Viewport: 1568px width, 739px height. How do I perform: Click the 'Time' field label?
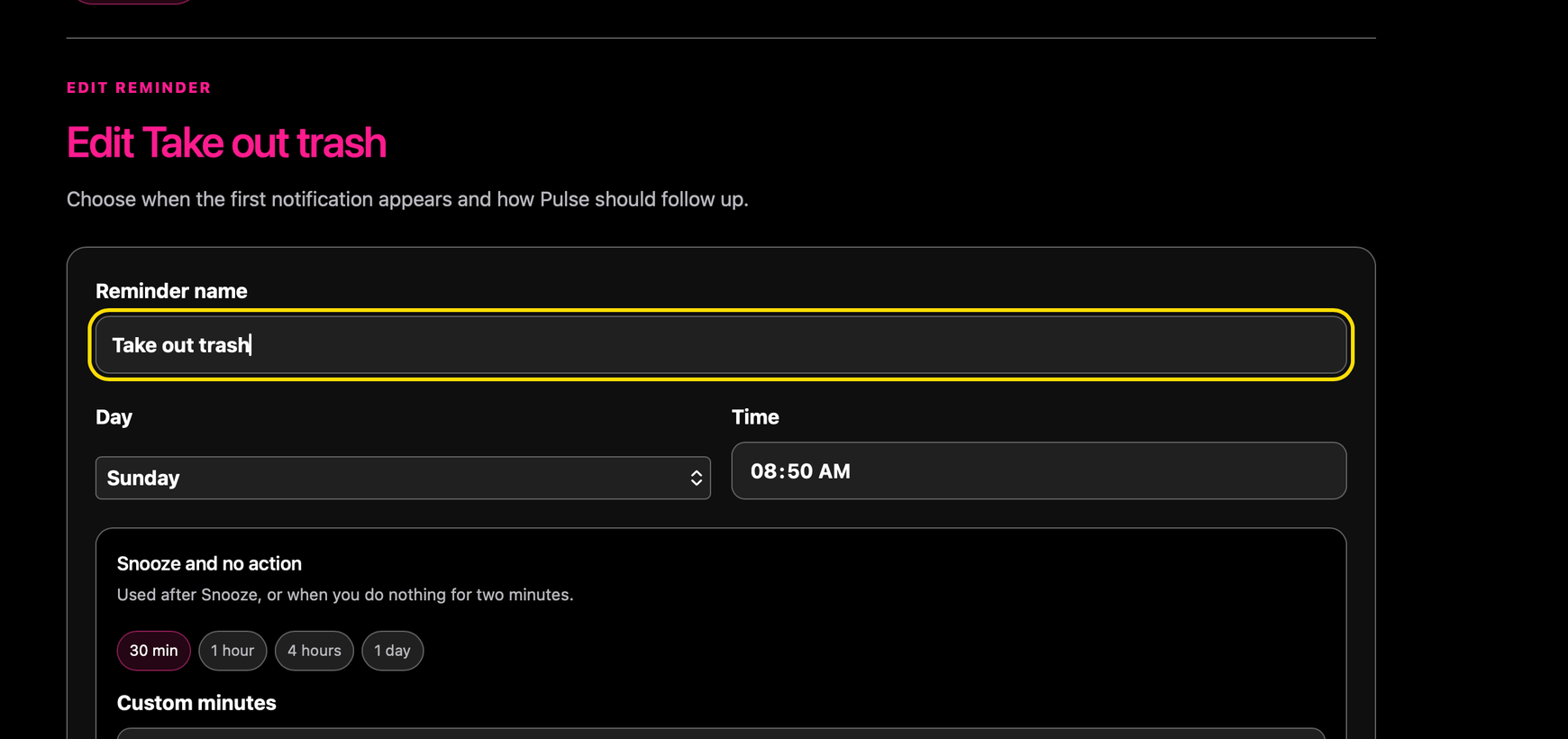click(755, 417)
